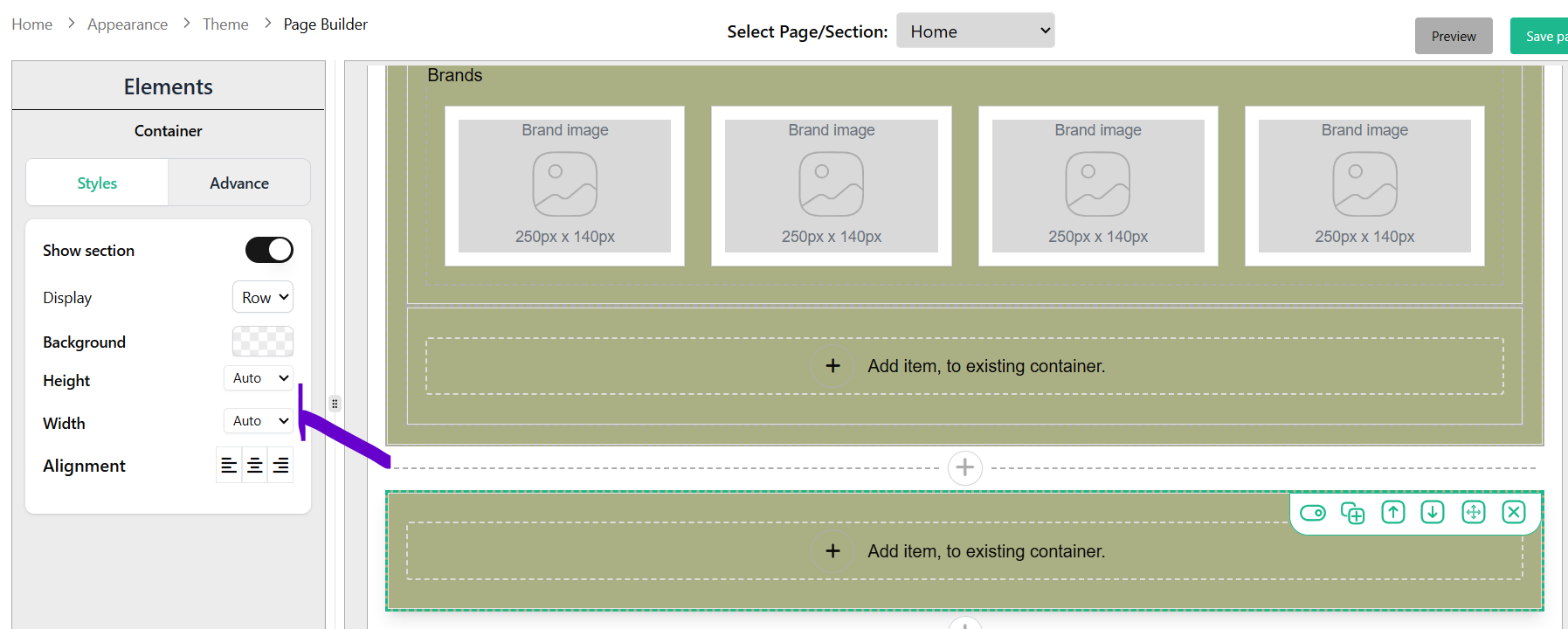Viewport: 1568px width, 629px height.
Task: Align content right
Action: point(280,466)
